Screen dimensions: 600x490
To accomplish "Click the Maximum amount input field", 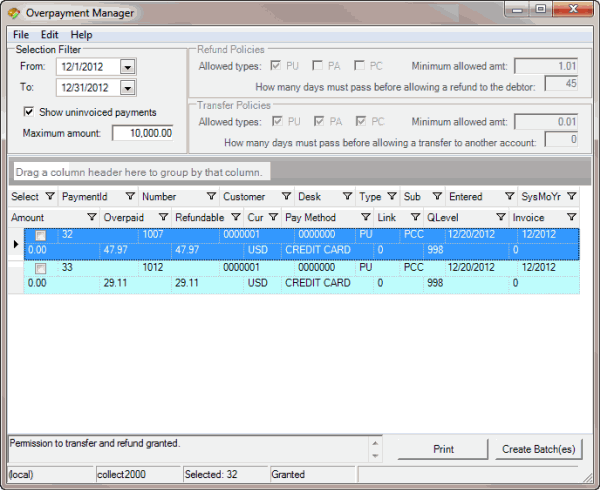I will [143, 133].
